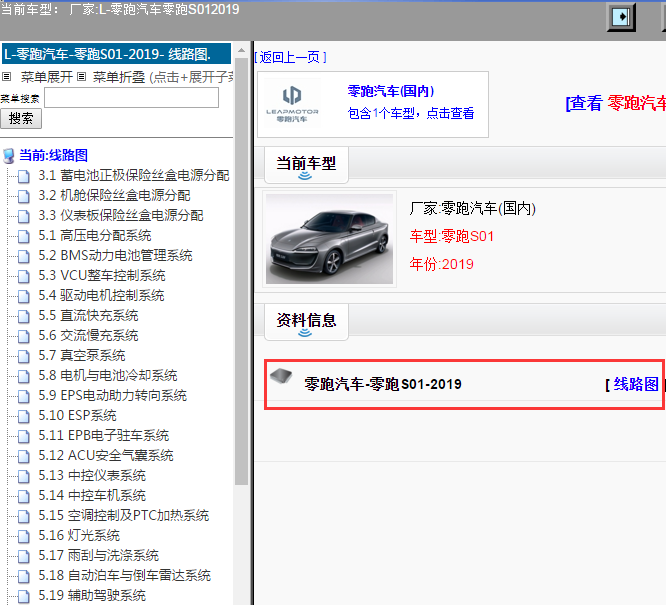
Task: Click page icon beside 5.17 雨刮与洗涤系统
Action: tap(24, 556)
